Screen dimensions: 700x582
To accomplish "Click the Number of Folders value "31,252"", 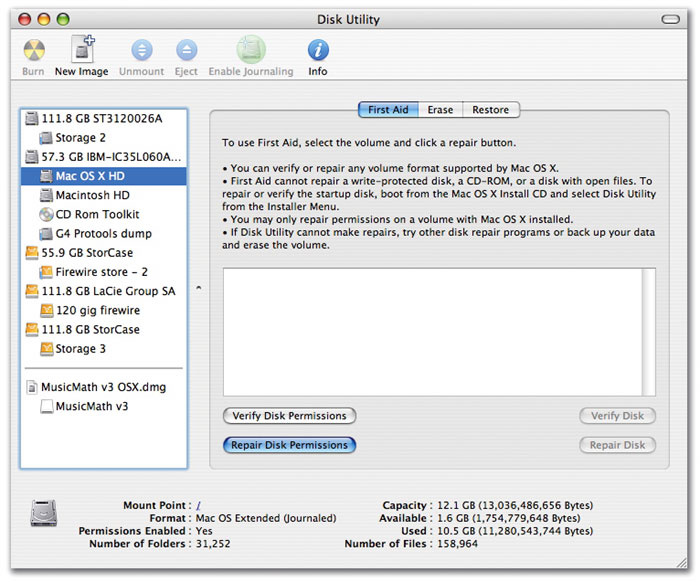I will pos(213,544).
